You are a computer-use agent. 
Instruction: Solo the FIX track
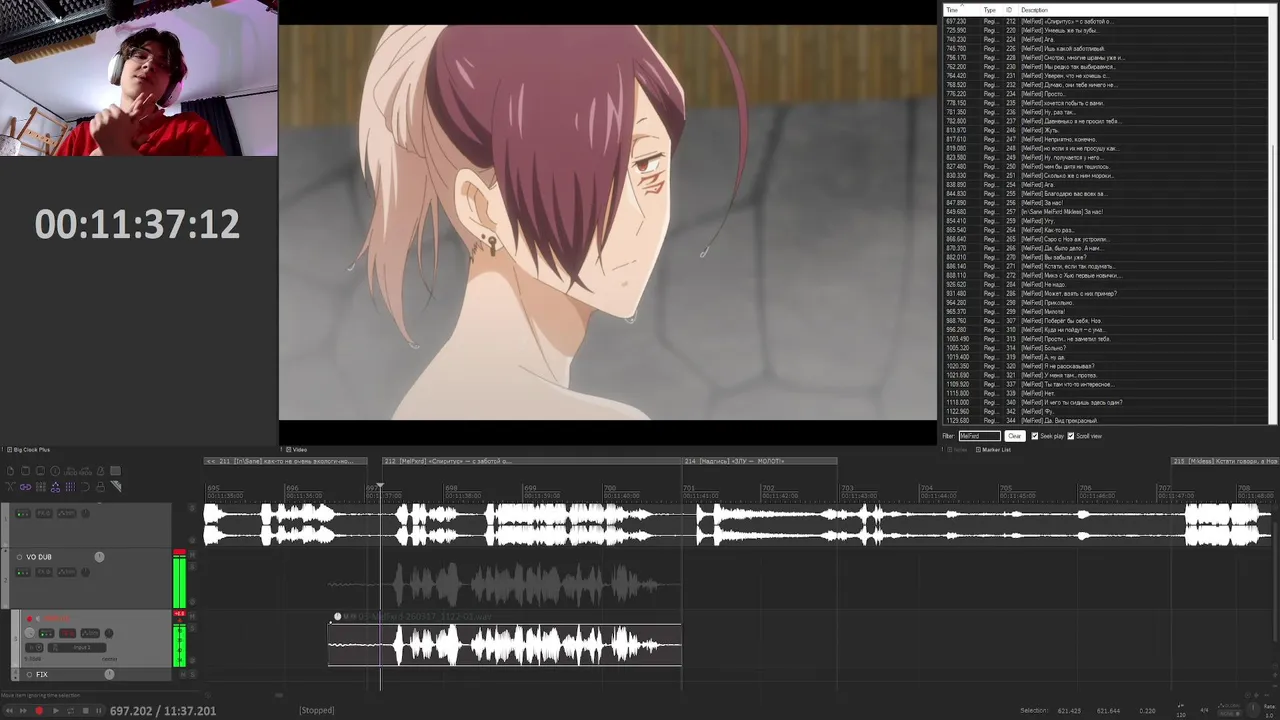coord(192,674)
